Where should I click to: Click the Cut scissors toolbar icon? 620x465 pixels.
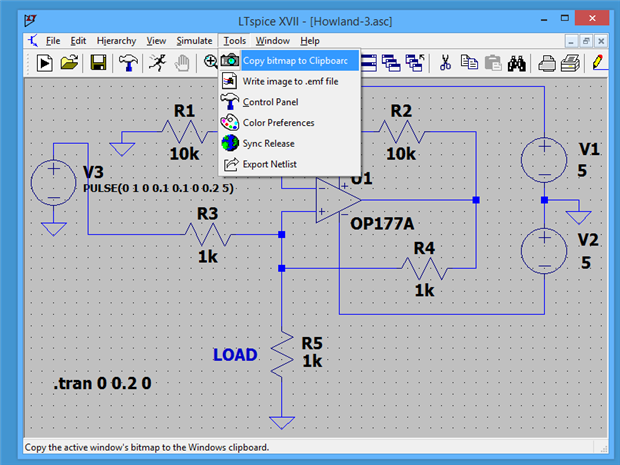(x=446, y=63)
